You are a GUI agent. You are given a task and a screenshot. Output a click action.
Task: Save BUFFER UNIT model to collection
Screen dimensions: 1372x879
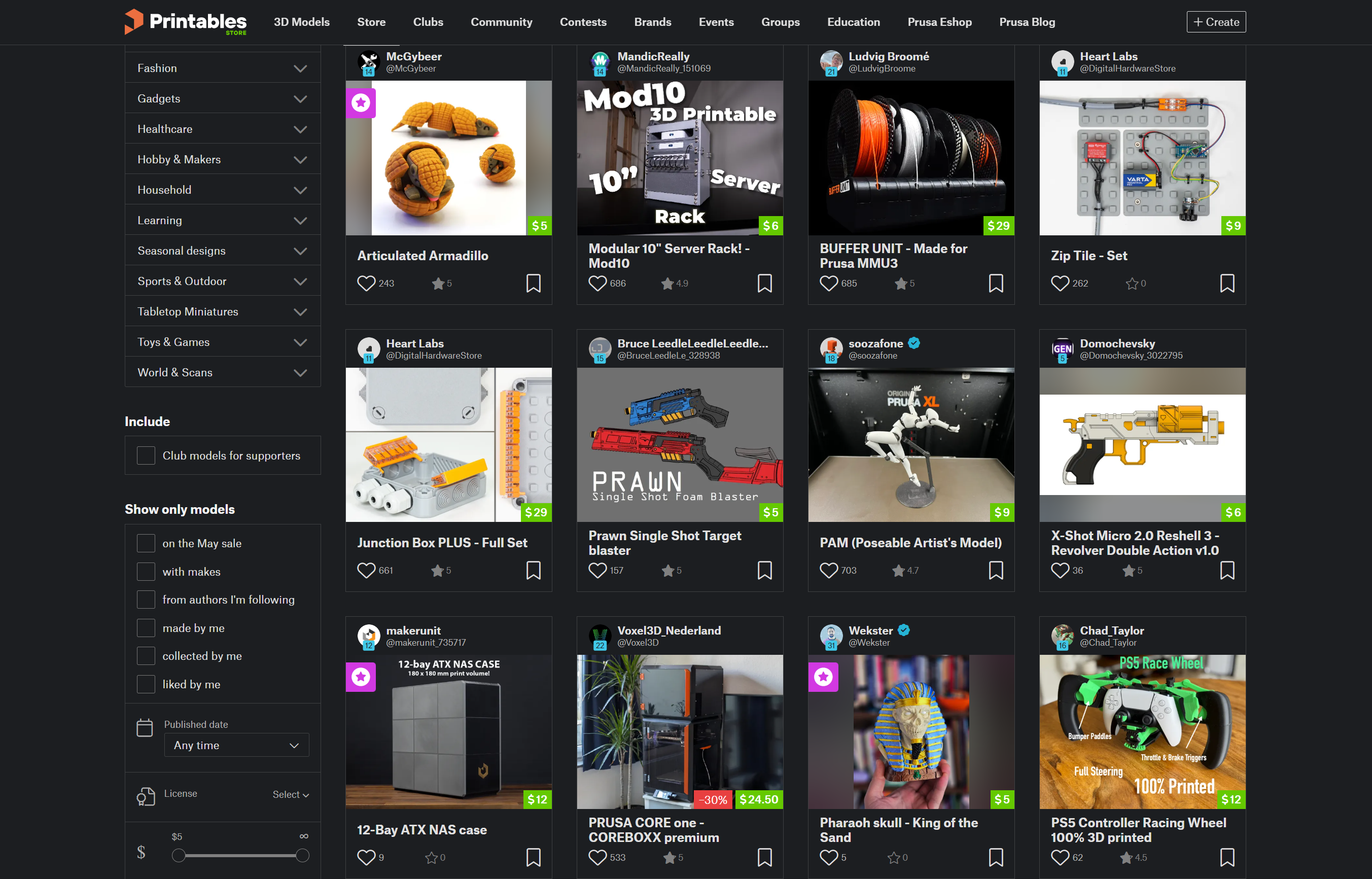click(x=995, y=283)
